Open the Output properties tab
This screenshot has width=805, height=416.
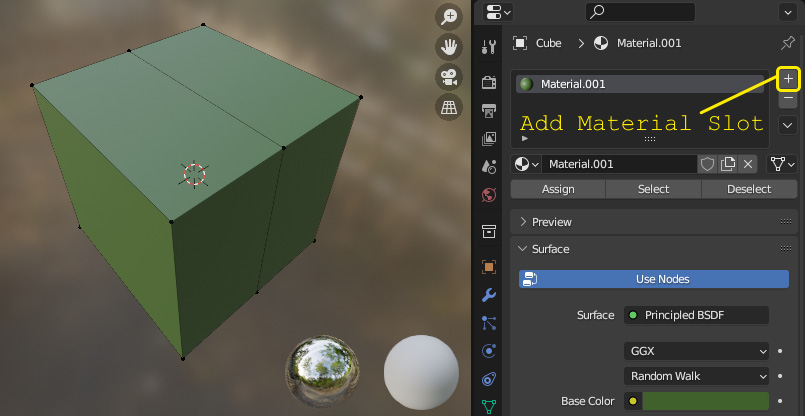489,110
